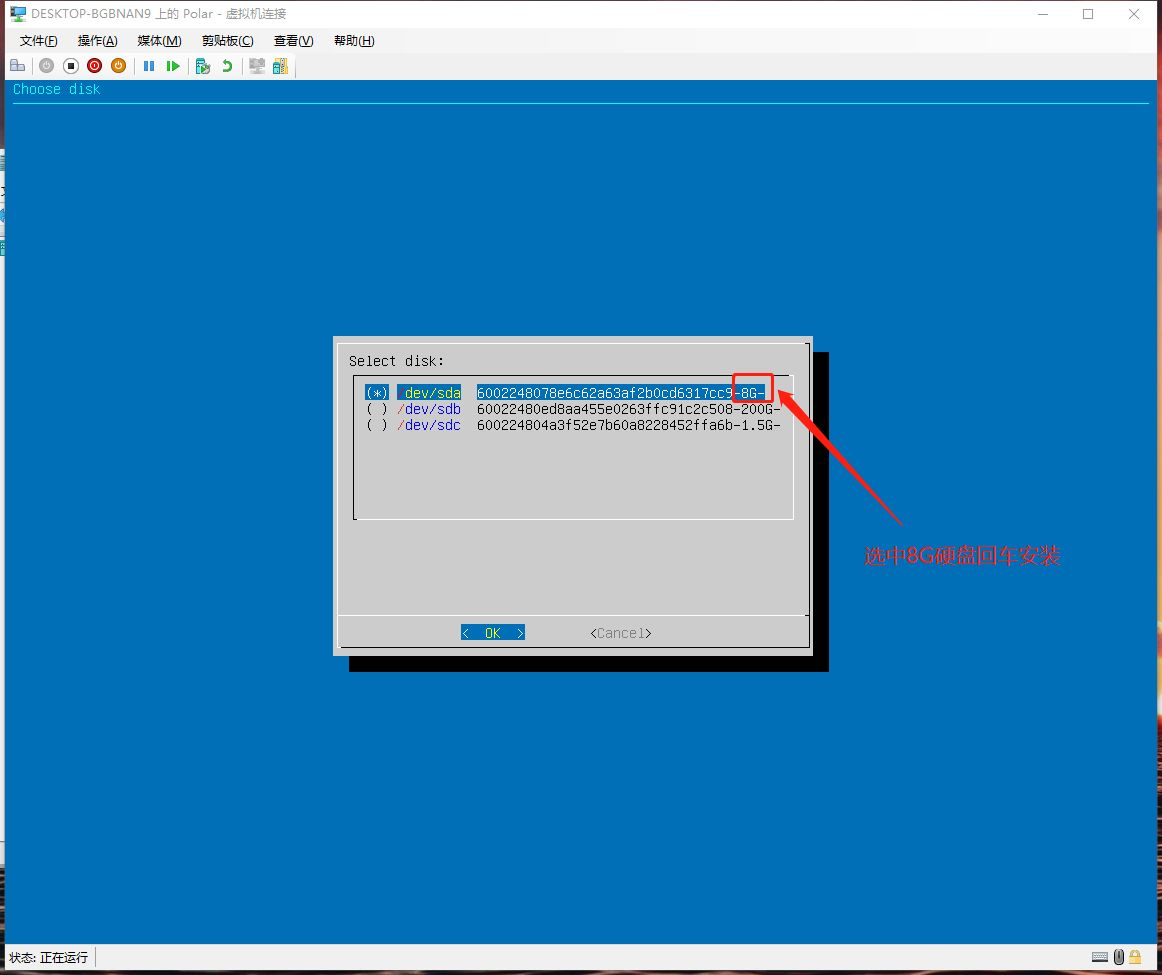Image resolution: width=1162 pixels, height=975 pixels.
Task: Click the 1.5G disk identifier text
Action: click(x=628, y=425)
